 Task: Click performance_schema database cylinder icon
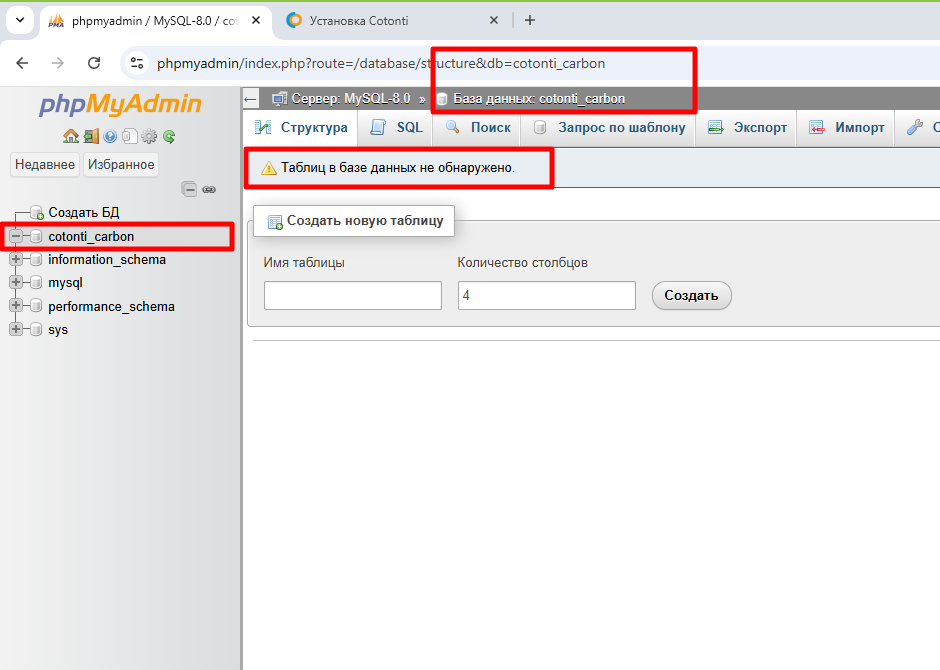[x=36, y=306]
